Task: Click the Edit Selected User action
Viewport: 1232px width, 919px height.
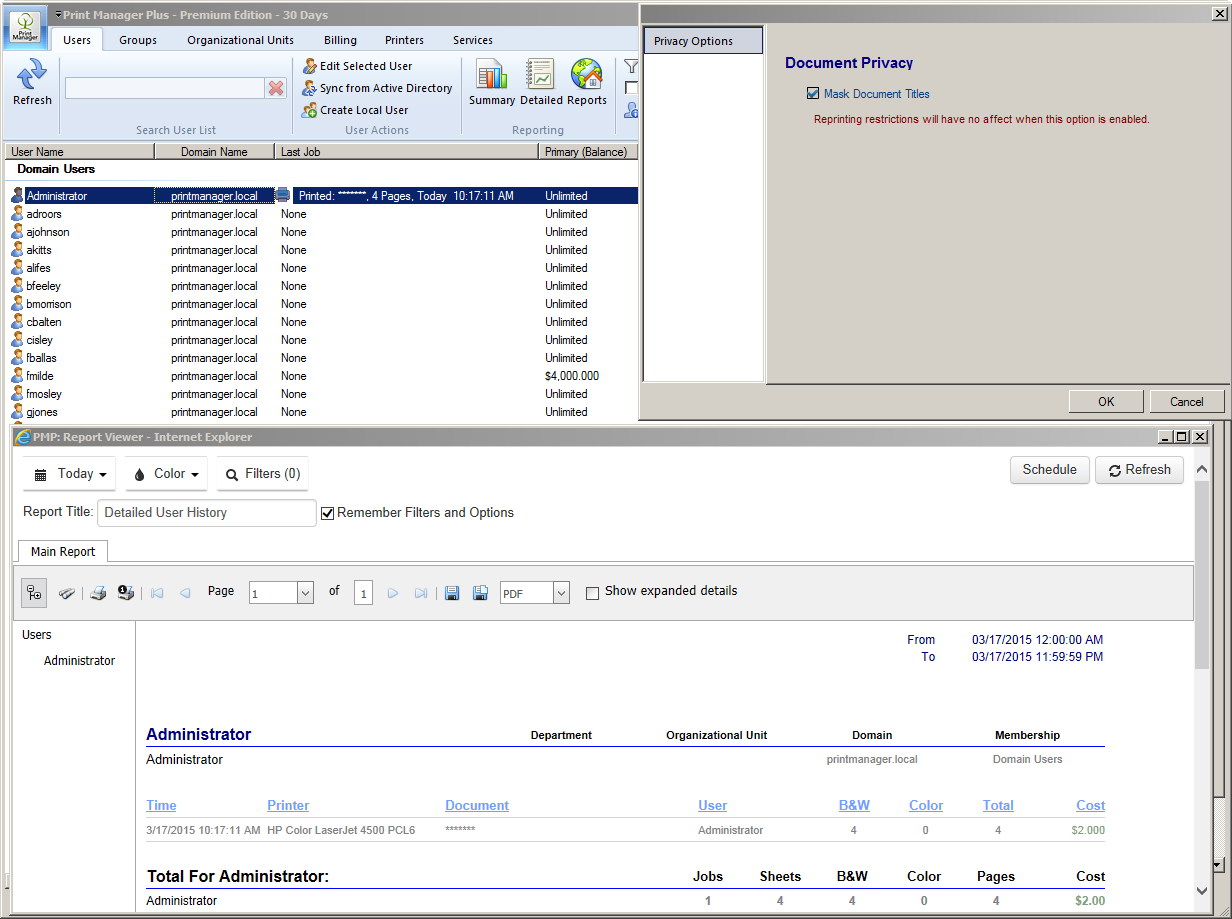Action: (357, 66)
